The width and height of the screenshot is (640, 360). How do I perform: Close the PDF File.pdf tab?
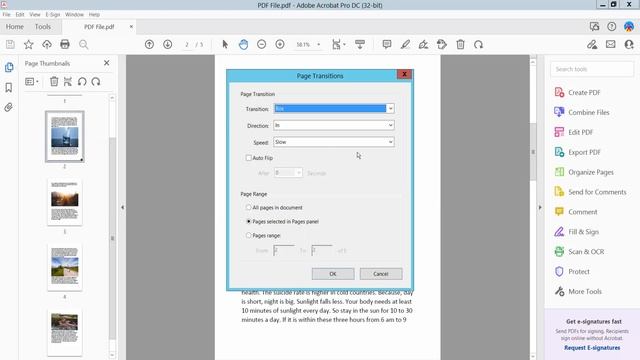click(131, 27)
